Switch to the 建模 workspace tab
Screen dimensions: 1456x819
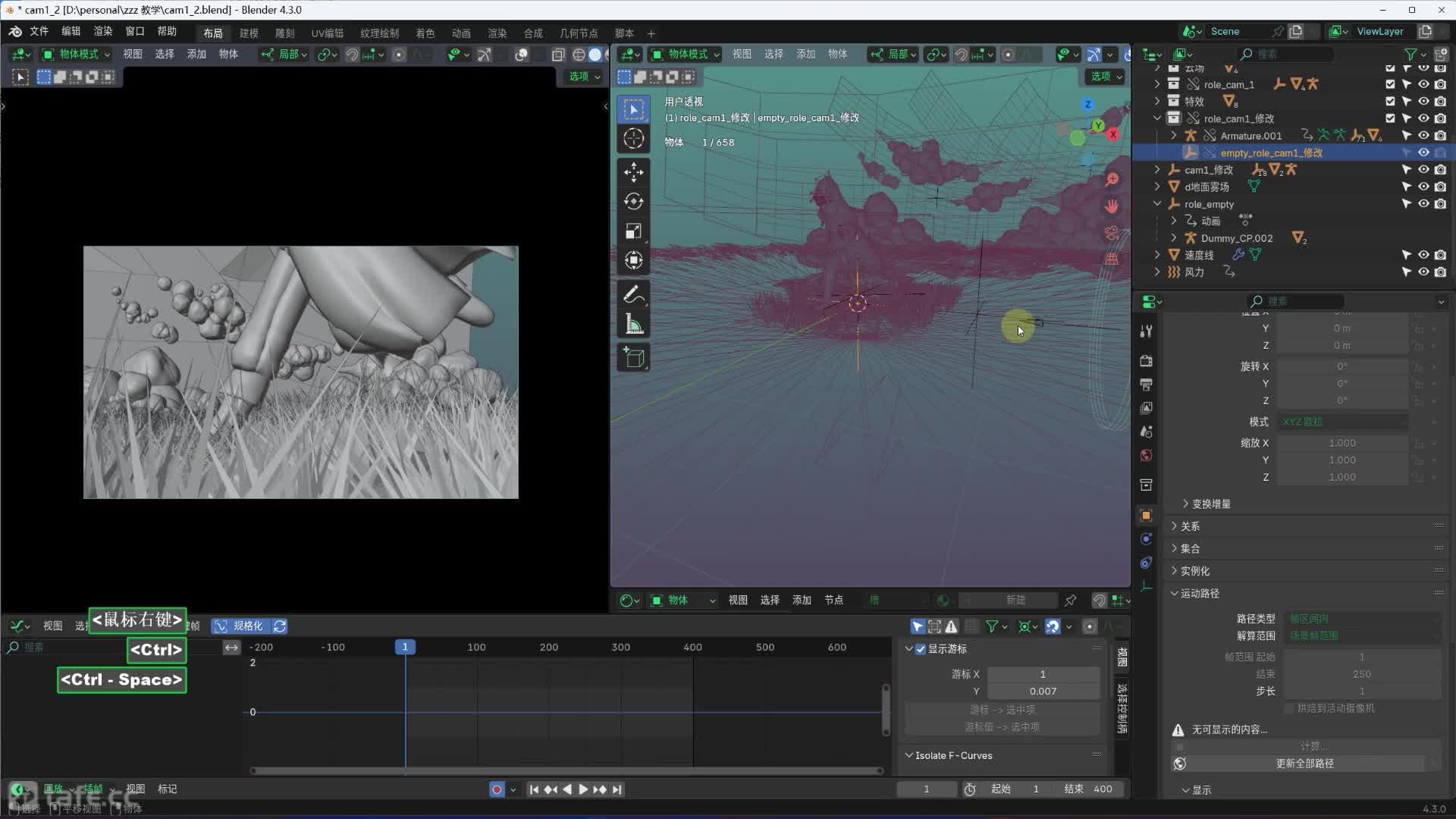(249, 33)
